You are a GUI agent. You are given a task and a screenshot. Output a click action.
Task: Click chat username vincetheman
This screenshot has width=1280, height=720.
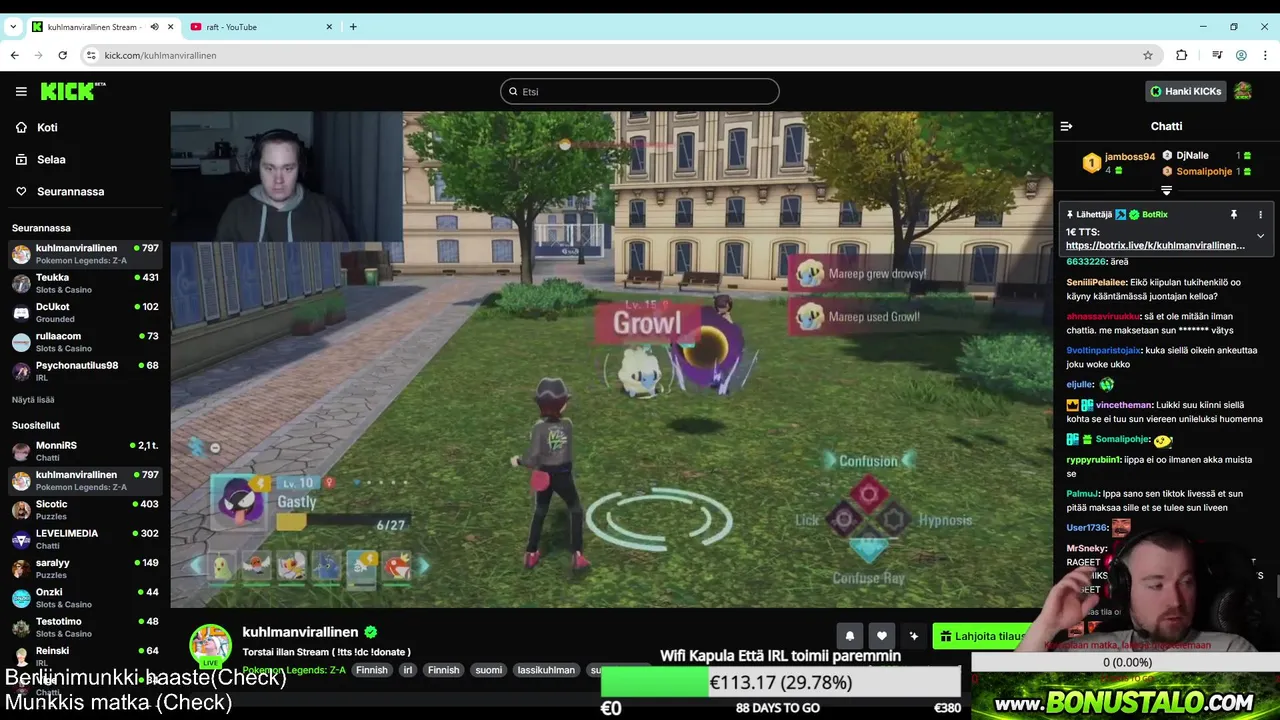[x=1125, y=405]
